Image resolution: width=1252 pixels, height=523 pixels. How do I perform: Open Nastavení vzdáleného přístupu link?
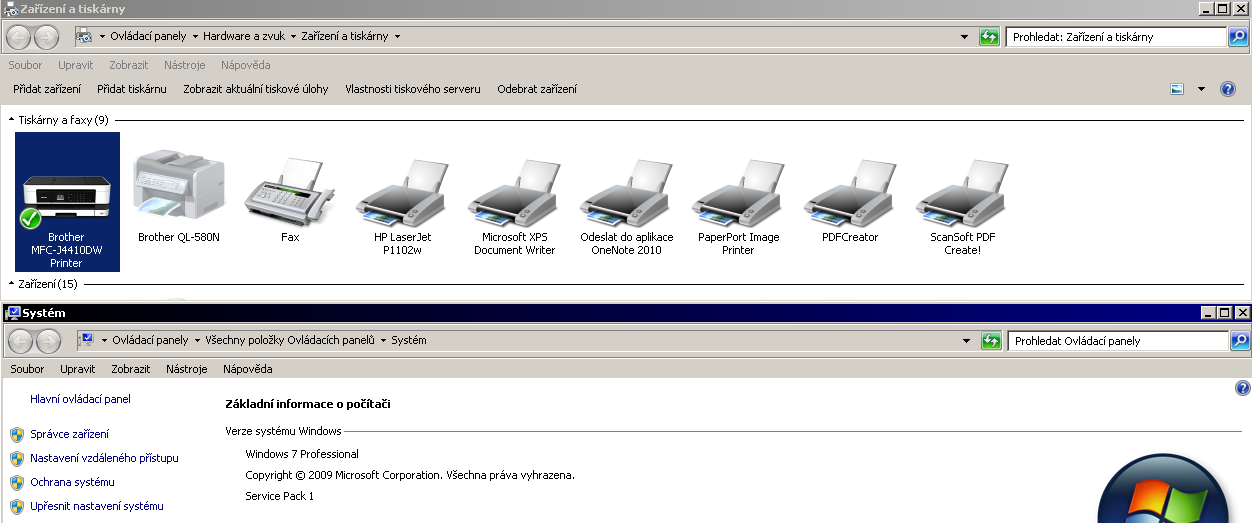pos(104,458)
